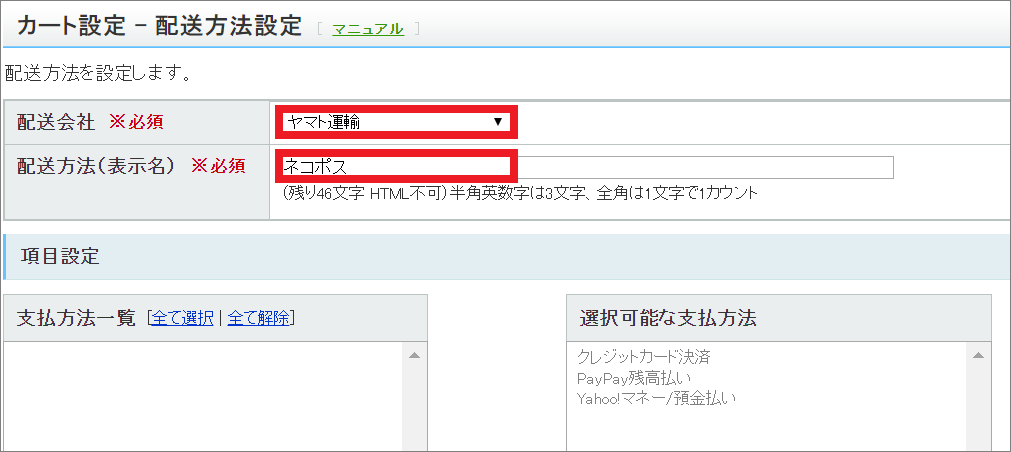Select Yahoo!マネー/預金払い in the list
This screenshot has height=452, width=1011.
[656, 399]
